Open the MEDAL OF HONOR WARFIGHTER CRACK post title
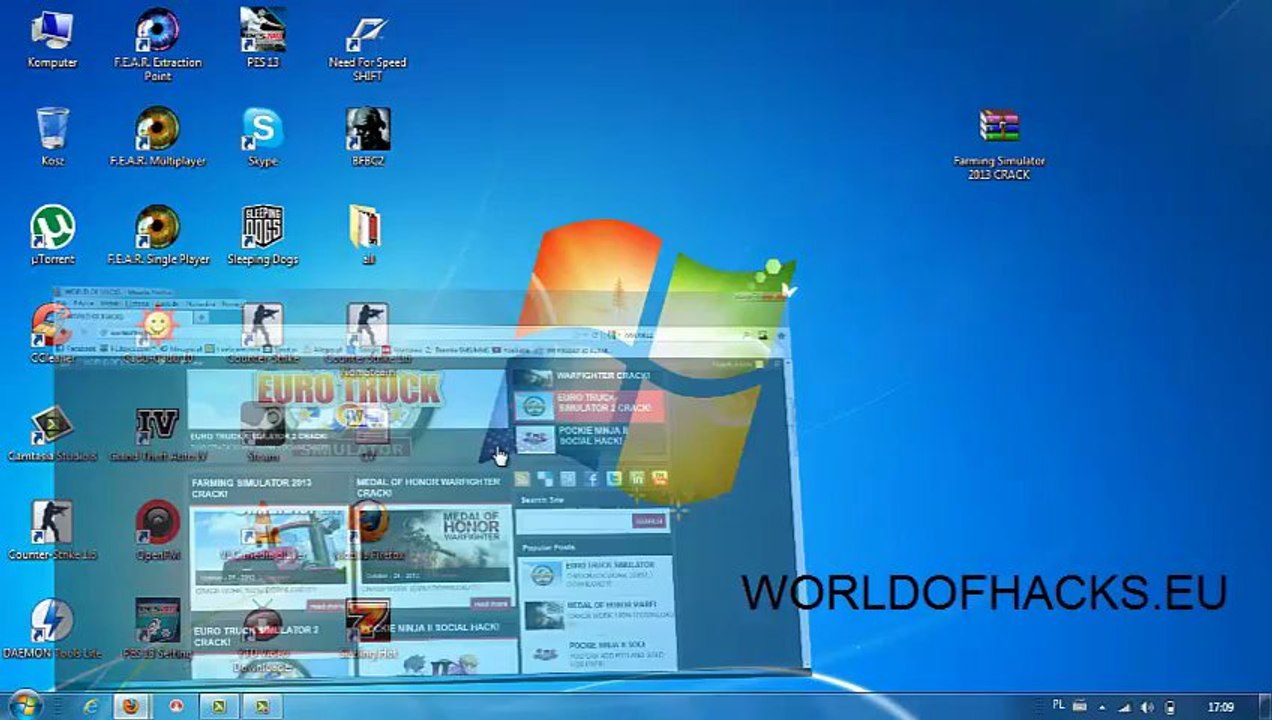 click(x=428, y=487)
